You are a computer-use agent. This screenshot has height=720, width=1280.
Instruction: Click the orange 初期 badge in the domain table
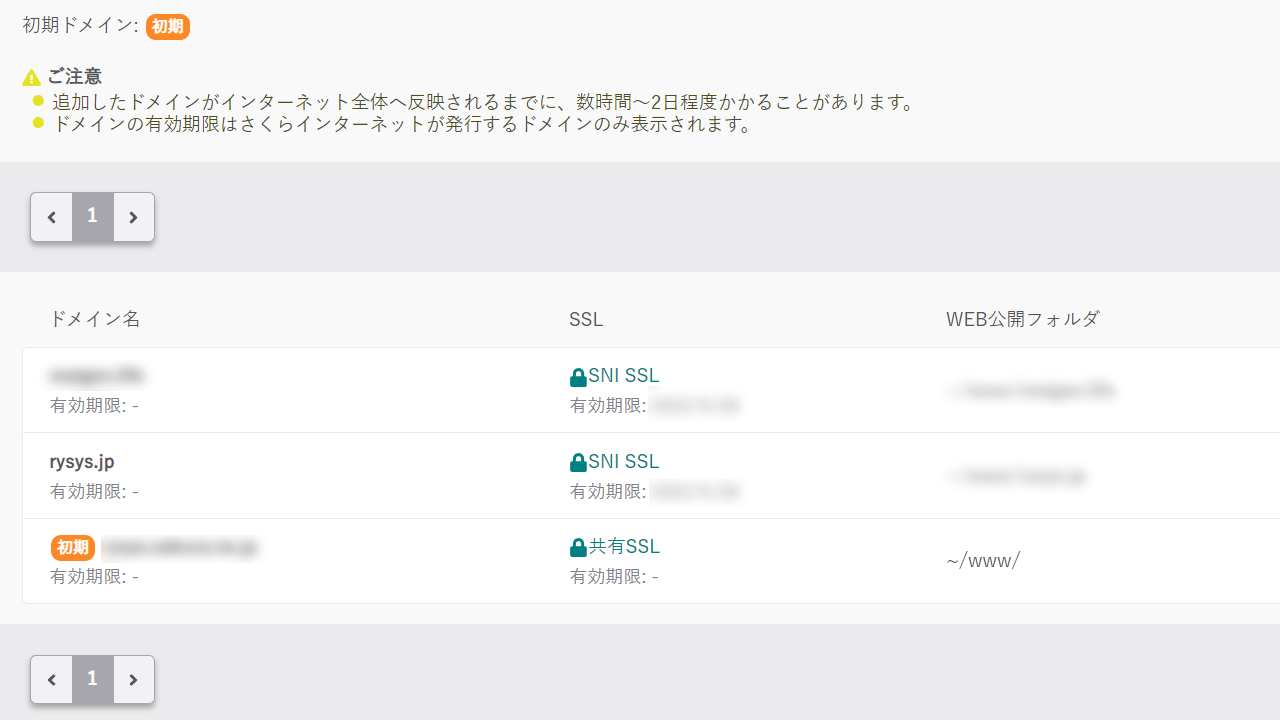[x=73, y=547]
